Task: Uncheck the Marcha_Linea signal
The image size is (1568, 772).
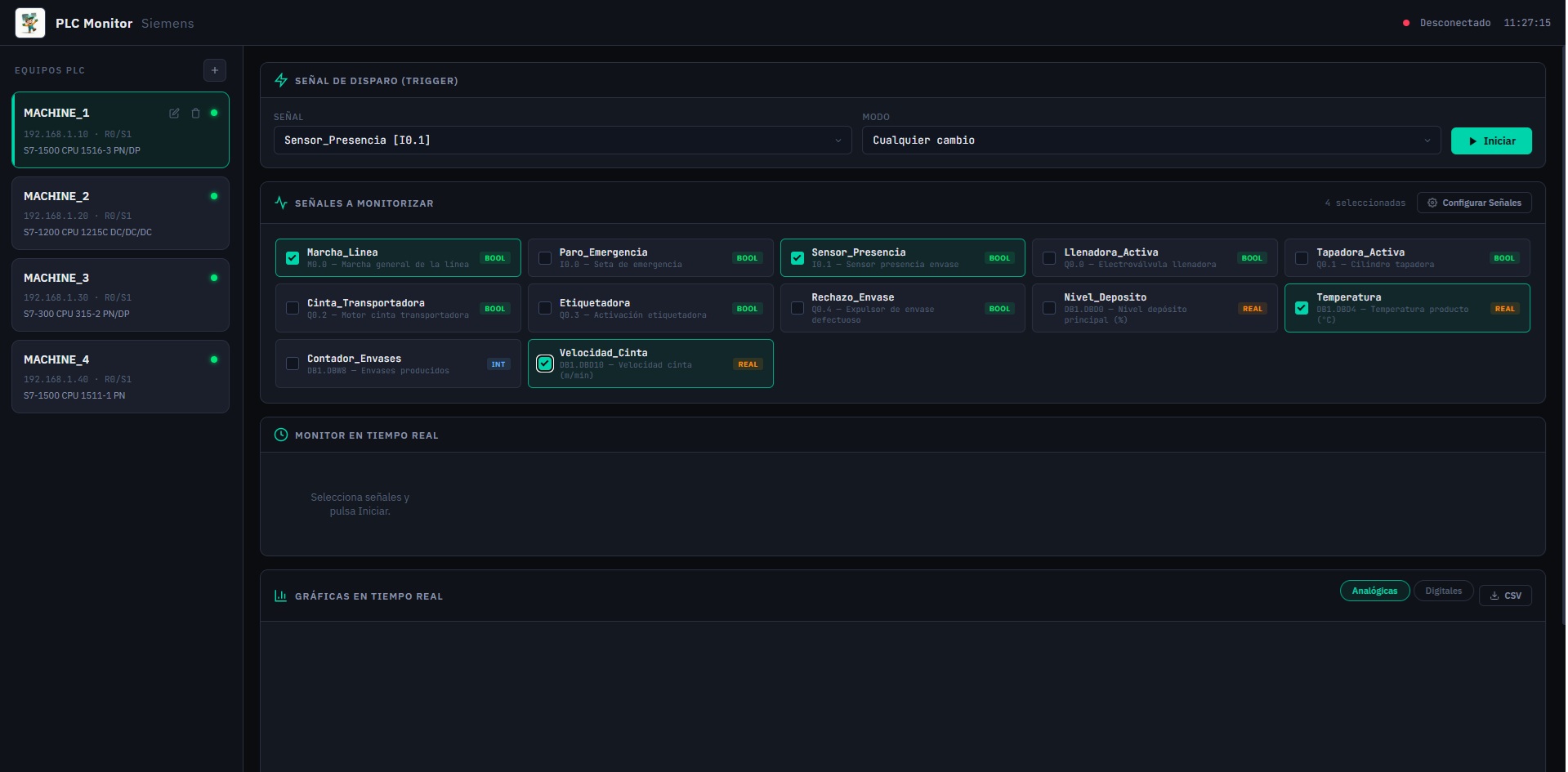Action: click(x=292, y=257)
